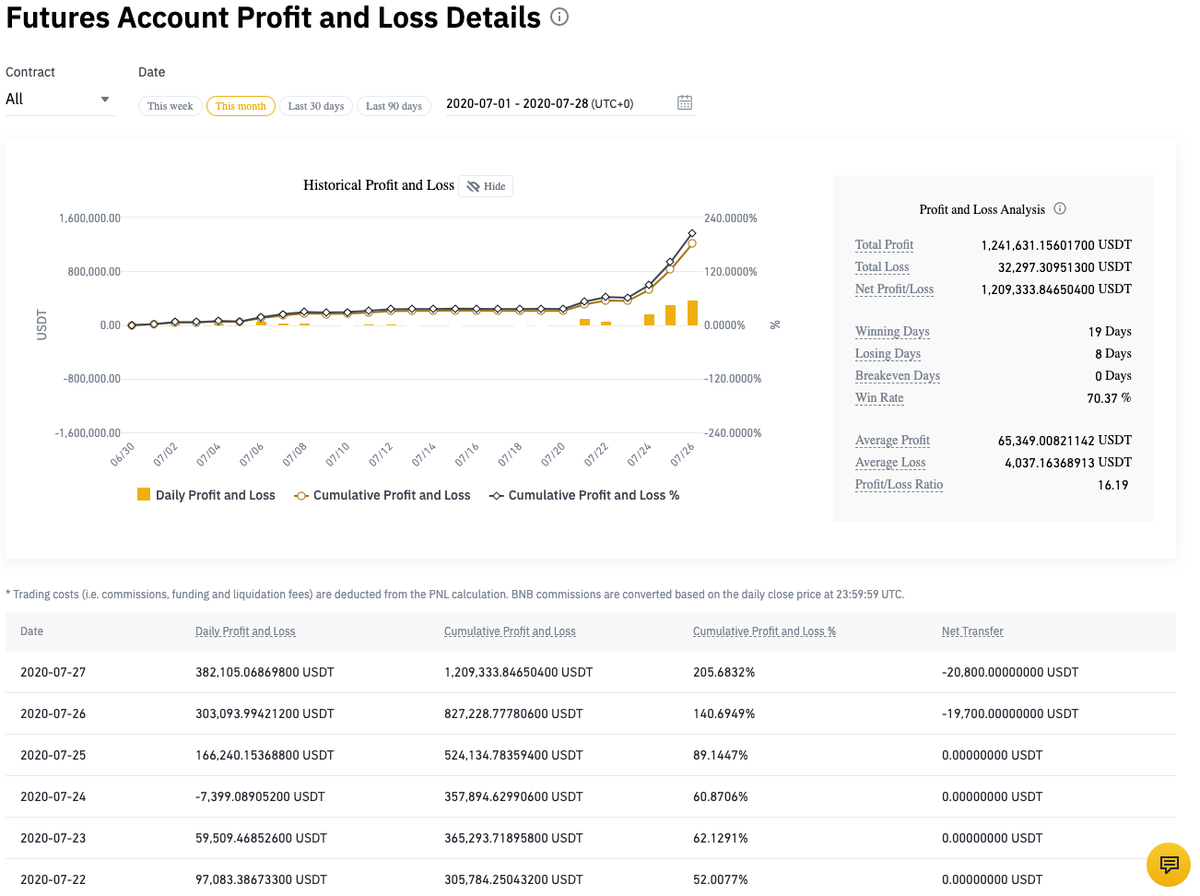Screen dimensions: 1200x896
Task: Click the Daily Profit and Loss column header
Action: [x=245, y=632]
